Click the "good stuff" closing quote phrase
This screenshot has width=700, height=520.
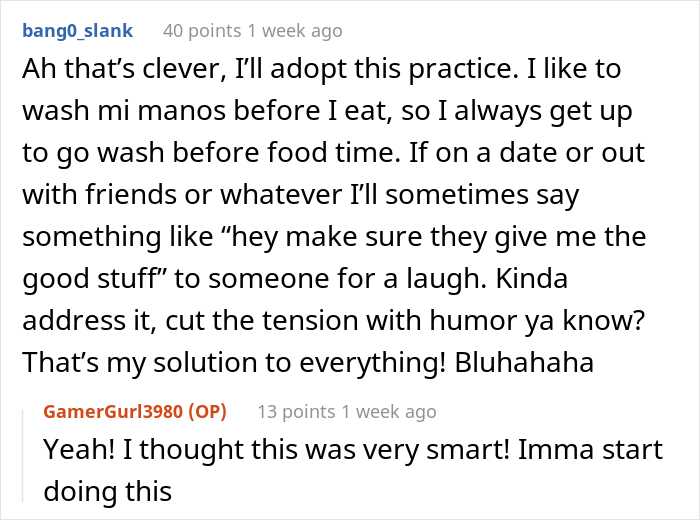[94, 279]
